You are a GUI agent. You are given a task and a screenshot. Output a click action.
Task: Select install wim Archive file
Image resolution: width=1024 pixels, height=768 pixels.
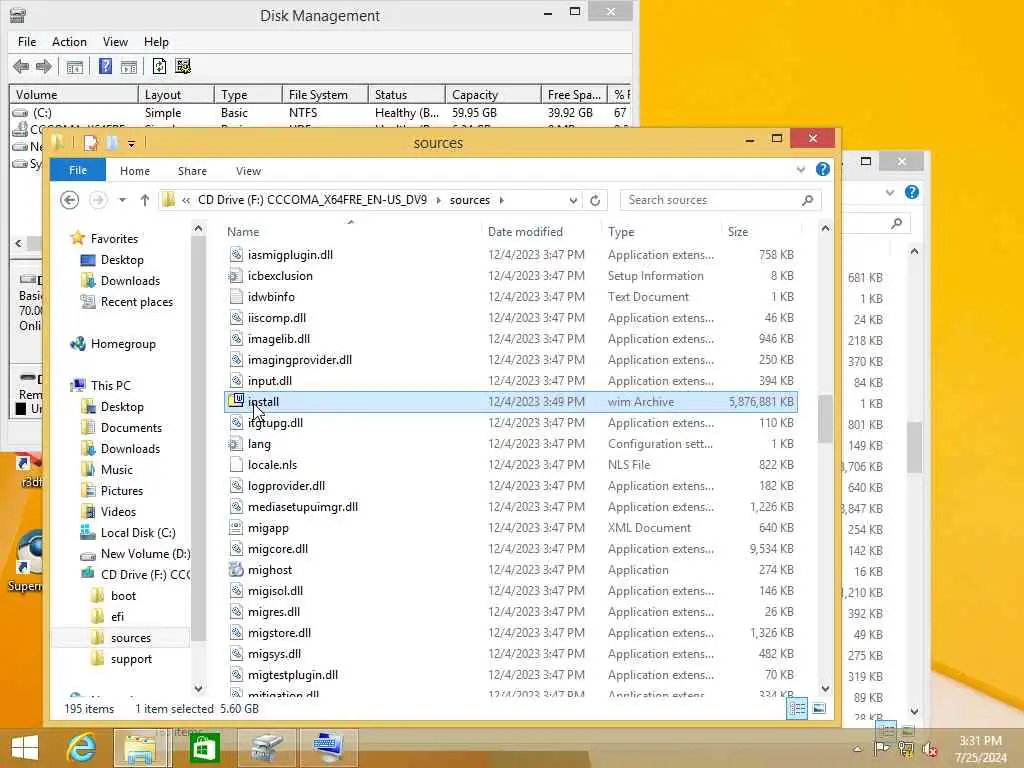(511, 402)
